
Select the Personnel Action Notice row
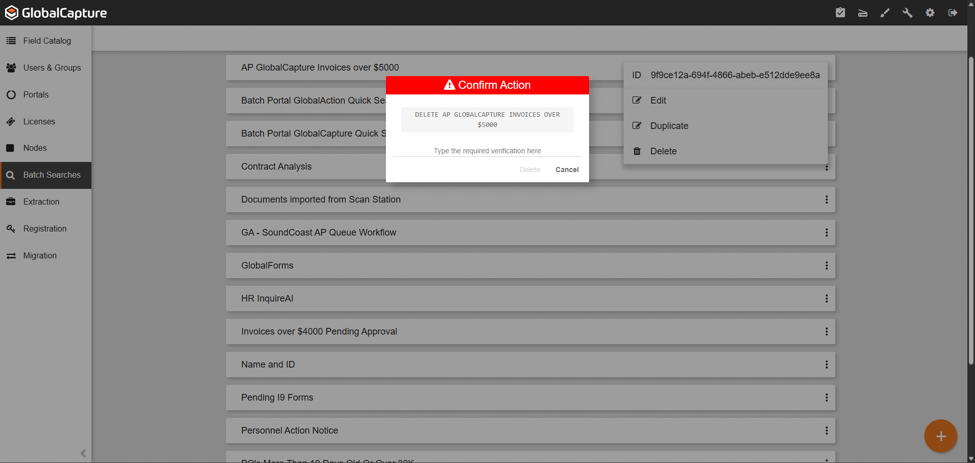(530, 430)
